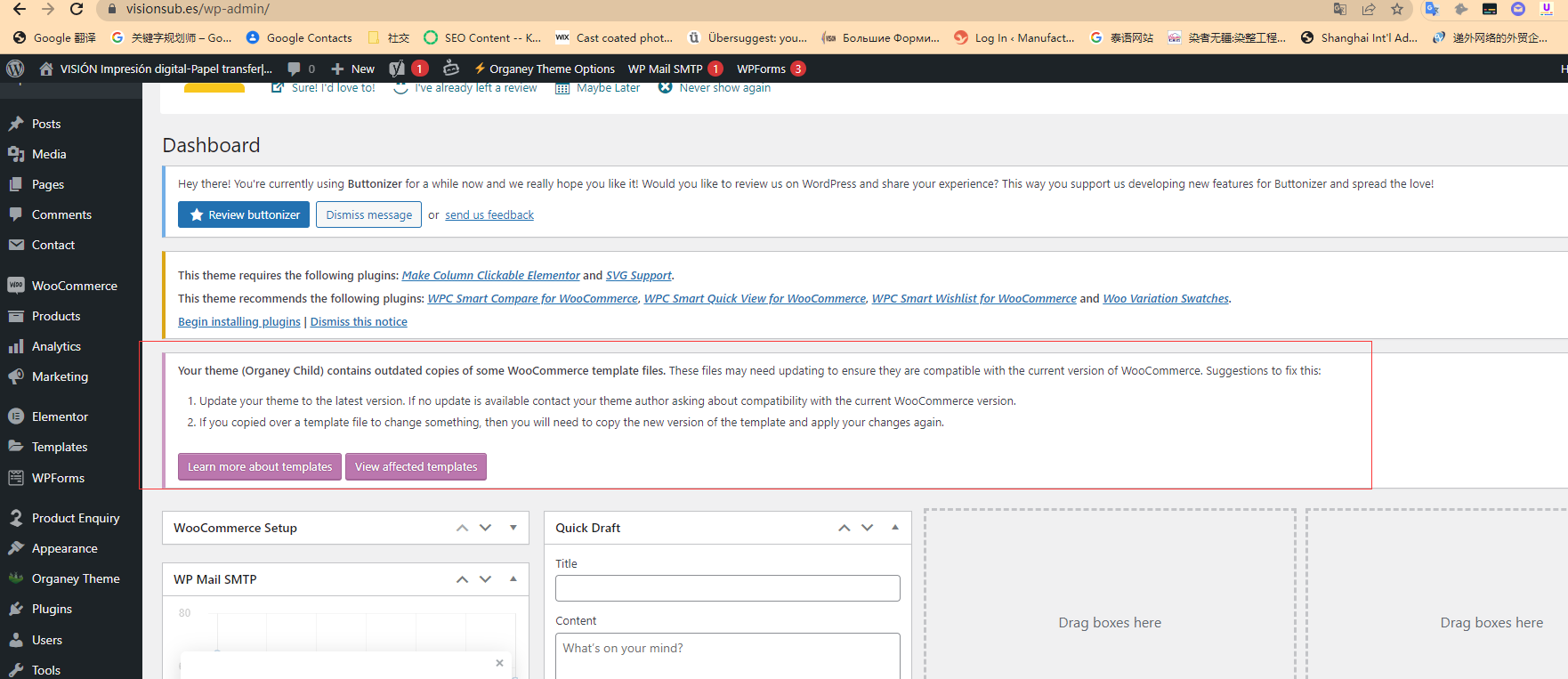Open Woo Variation Swatches link

pyautogui.click(x=1166, y=298)
